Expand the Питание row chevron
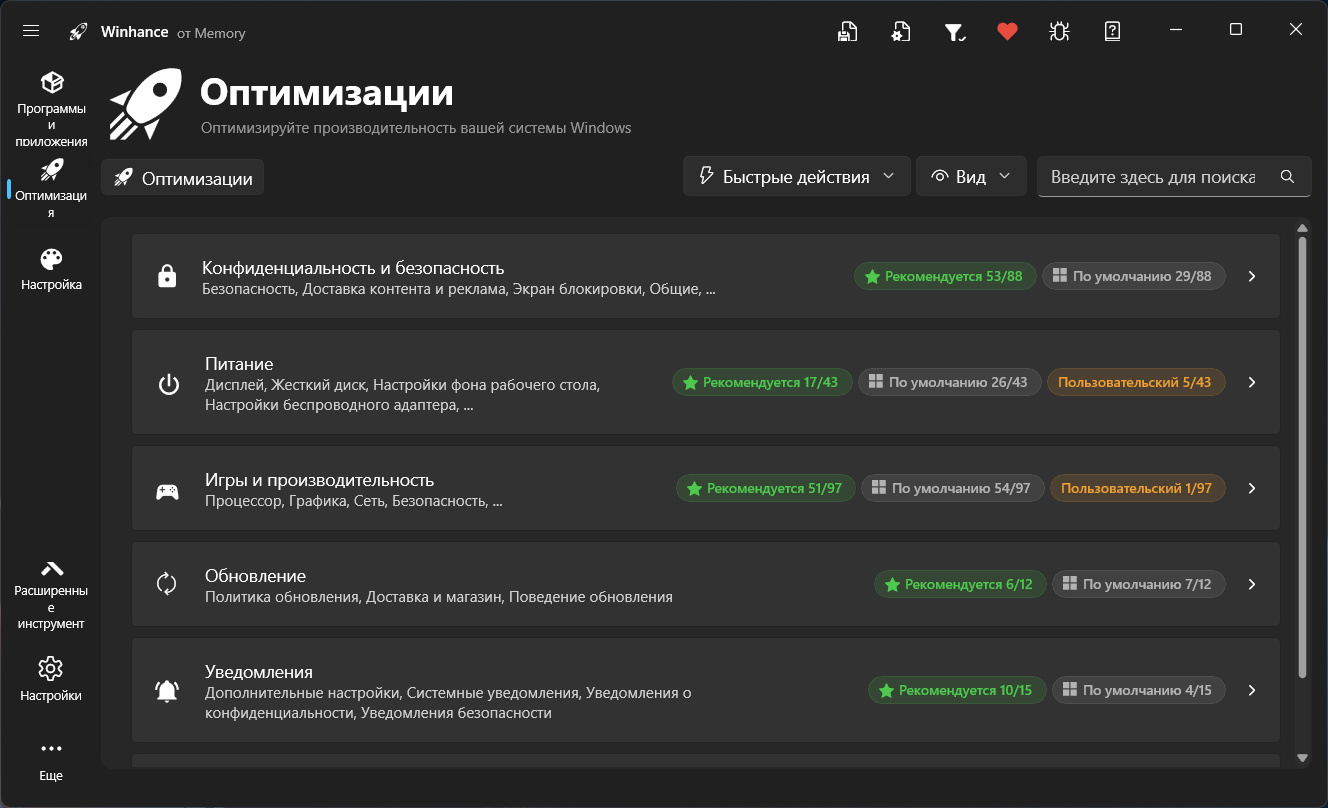 point(1252,382)
